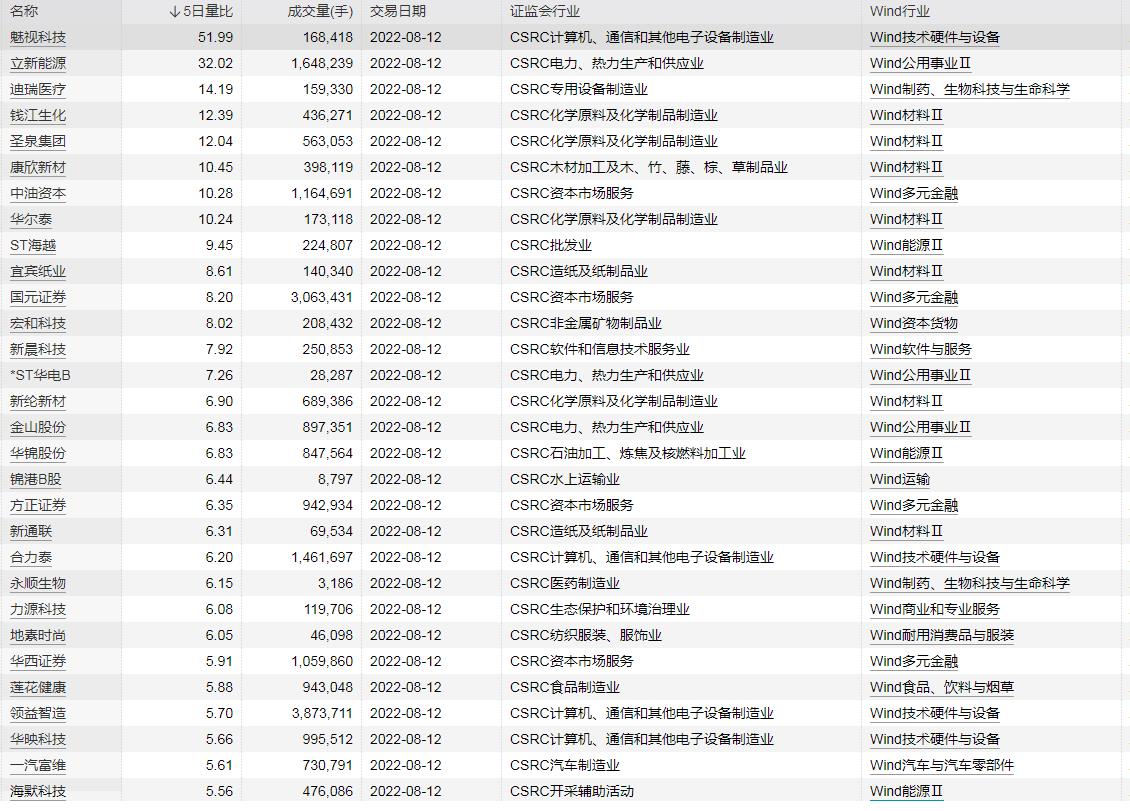Open stock link 康欣新材
This screenshot has width=1130, height=811.
point(38,167)
